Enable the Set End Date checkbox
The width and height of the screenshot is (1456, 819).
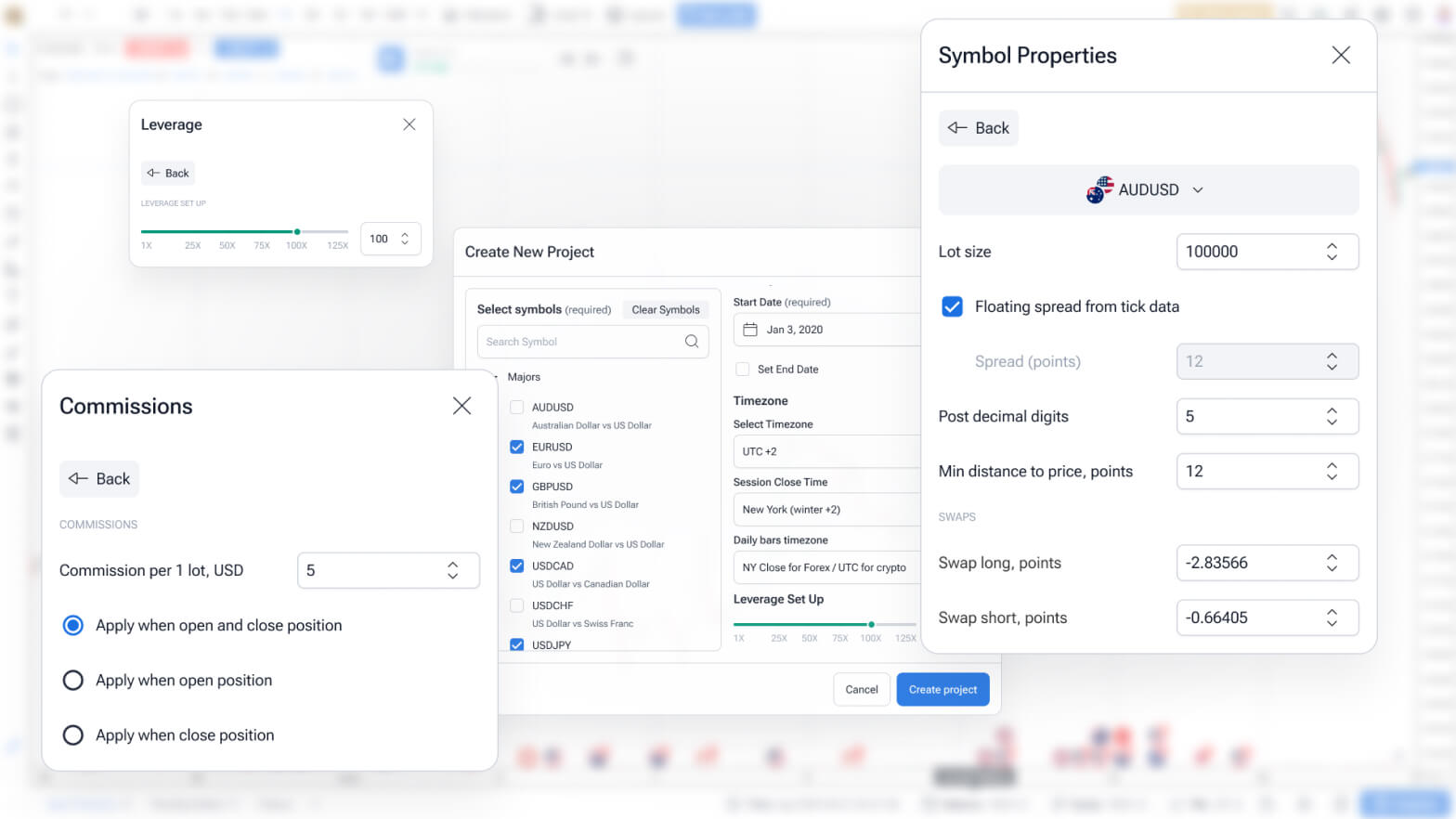[x=743, y=370]
